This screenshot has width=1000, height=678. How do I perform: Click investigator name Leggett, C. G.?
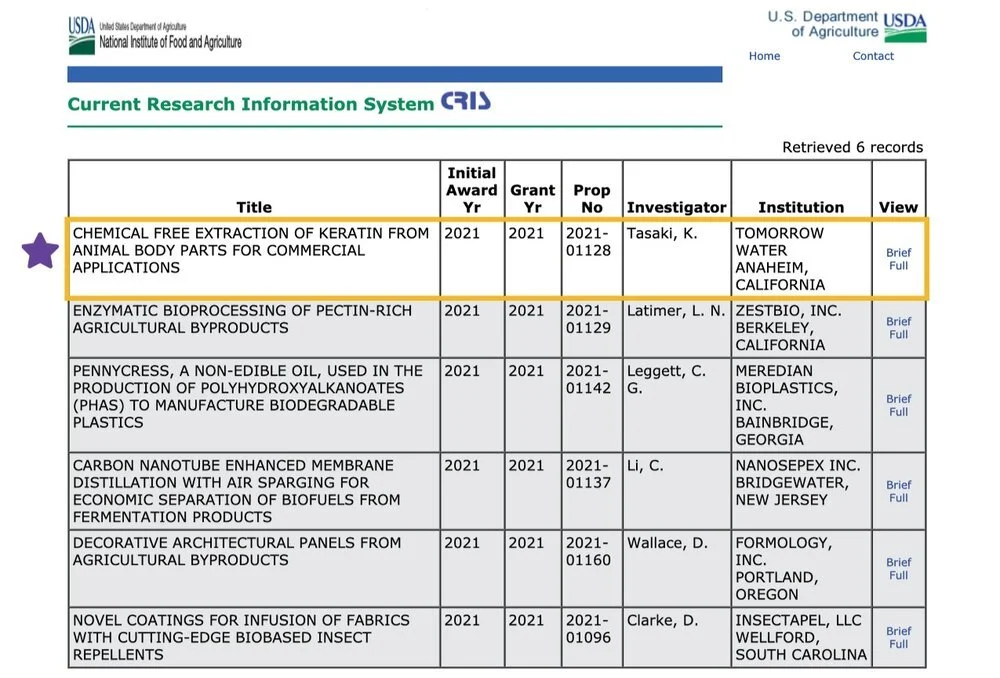[666, 380]
